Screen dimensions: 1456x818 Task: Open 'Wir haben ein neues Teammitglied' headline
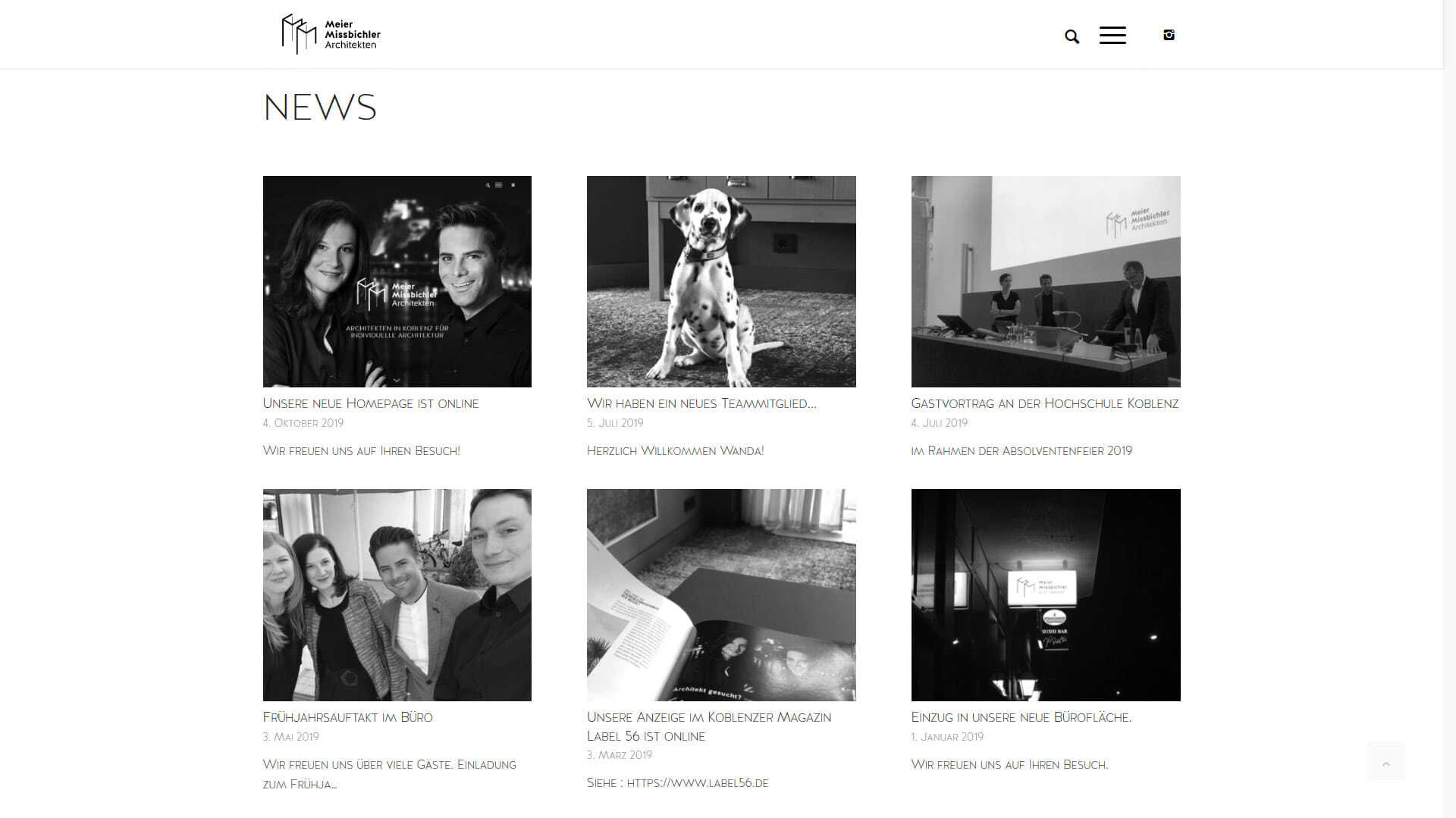tap(701, 403)
